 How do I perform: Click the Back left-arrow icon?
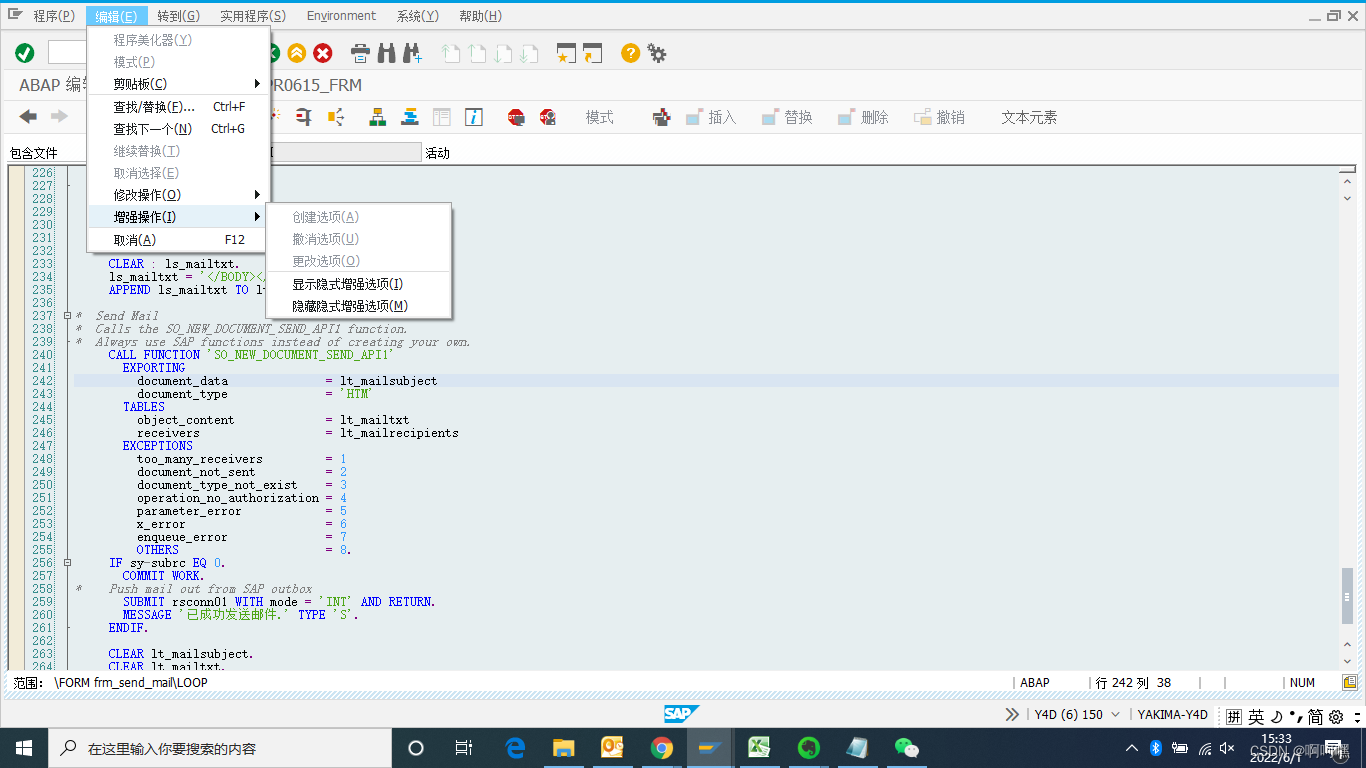tap(29, 117)
